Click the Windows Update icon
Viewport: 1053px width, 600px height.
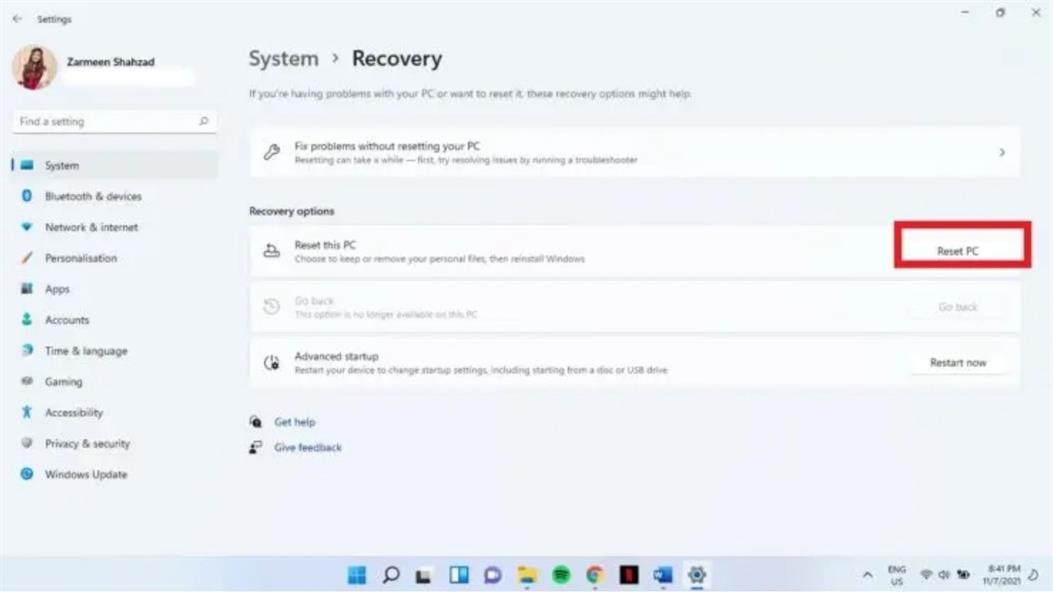27,474
